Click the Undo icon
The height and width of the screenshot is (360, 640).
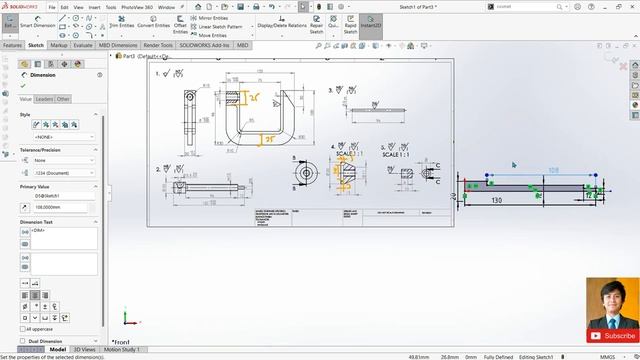pyautogui.click(x=271, y=7)
